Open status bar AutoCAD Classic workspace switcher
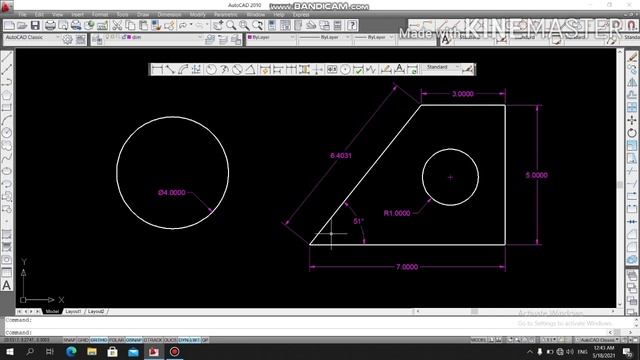This screenshot has height=360, width=640. [598, 340]
